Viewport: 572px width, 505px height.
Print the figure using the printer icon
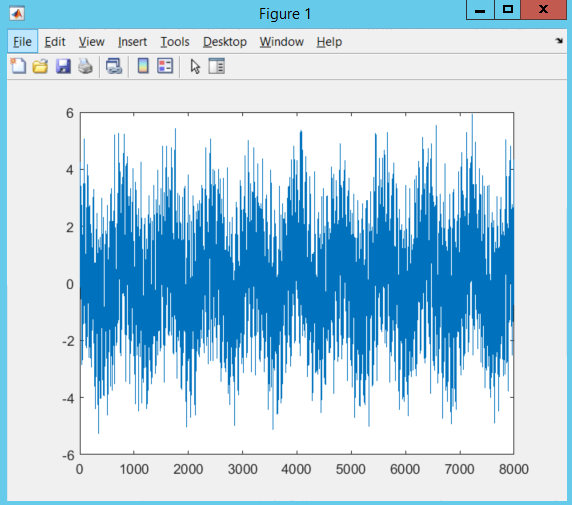tap(85, 66)
